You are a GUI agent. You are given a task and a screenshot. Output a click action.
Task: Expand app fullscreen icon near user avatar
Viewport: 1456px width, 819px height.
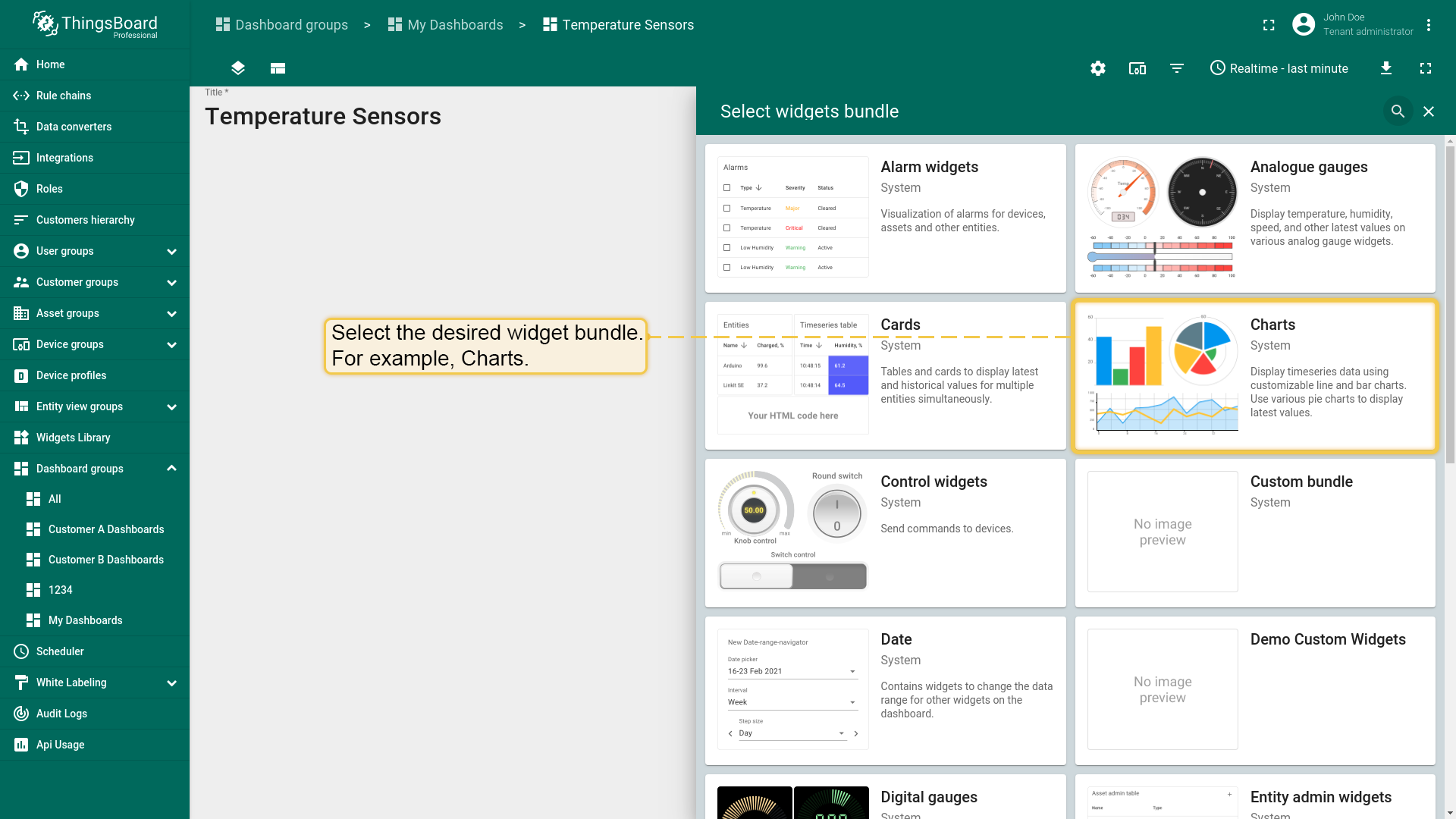click(1269, 25)
